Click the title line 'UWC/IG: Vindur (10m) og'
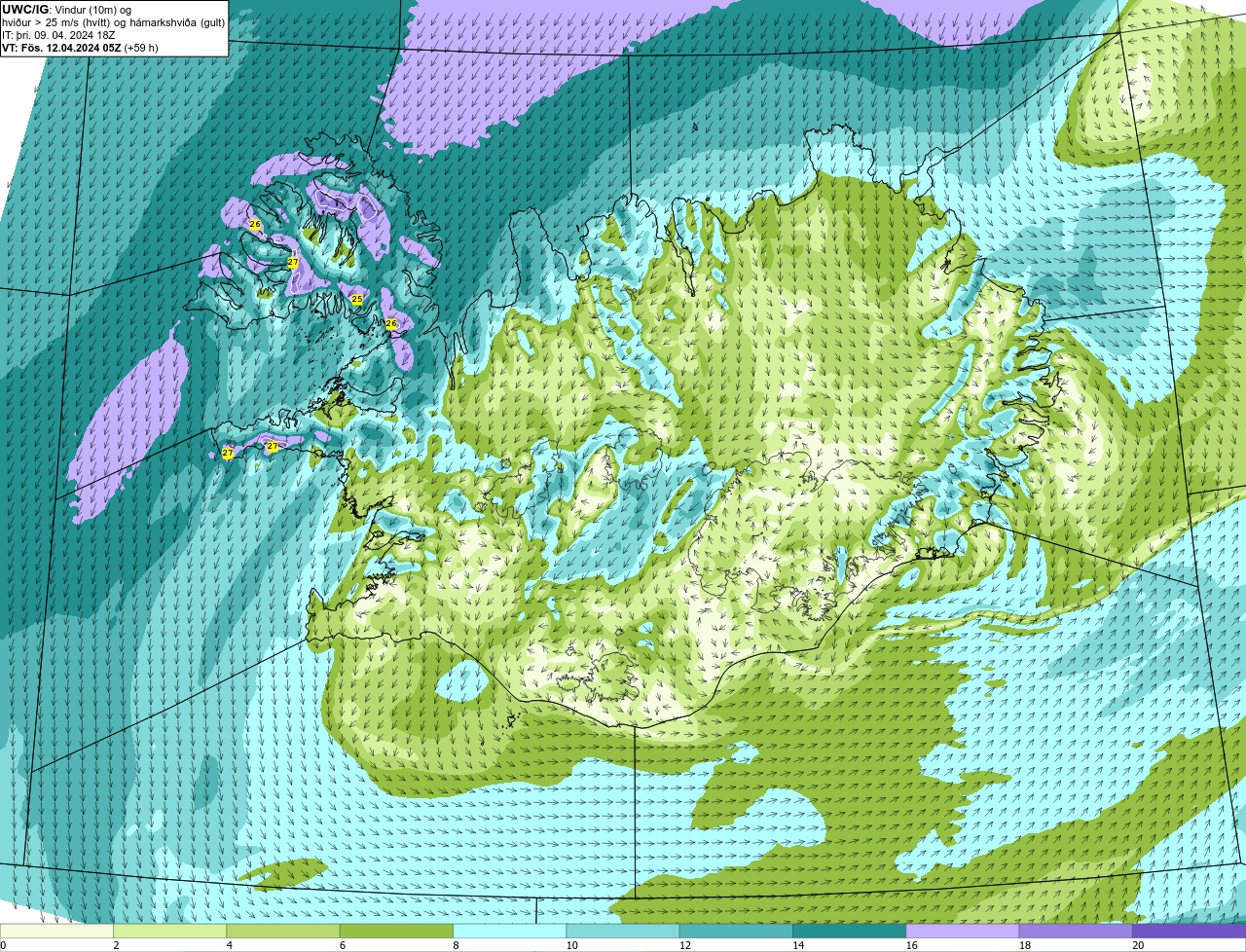This screenshot has width=1246, height=952. click(x=66, y=9)
